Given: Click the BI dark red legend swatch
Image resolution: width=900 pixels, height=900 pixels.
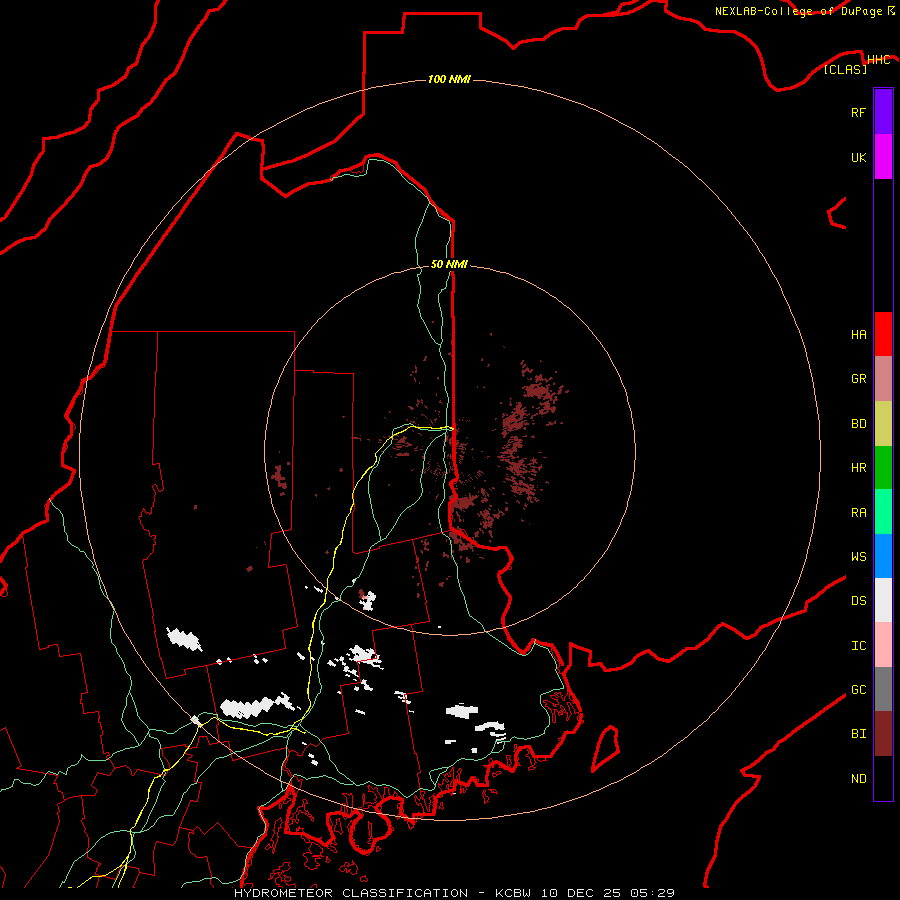Looking at the screenshot, I should coord(883,734).
